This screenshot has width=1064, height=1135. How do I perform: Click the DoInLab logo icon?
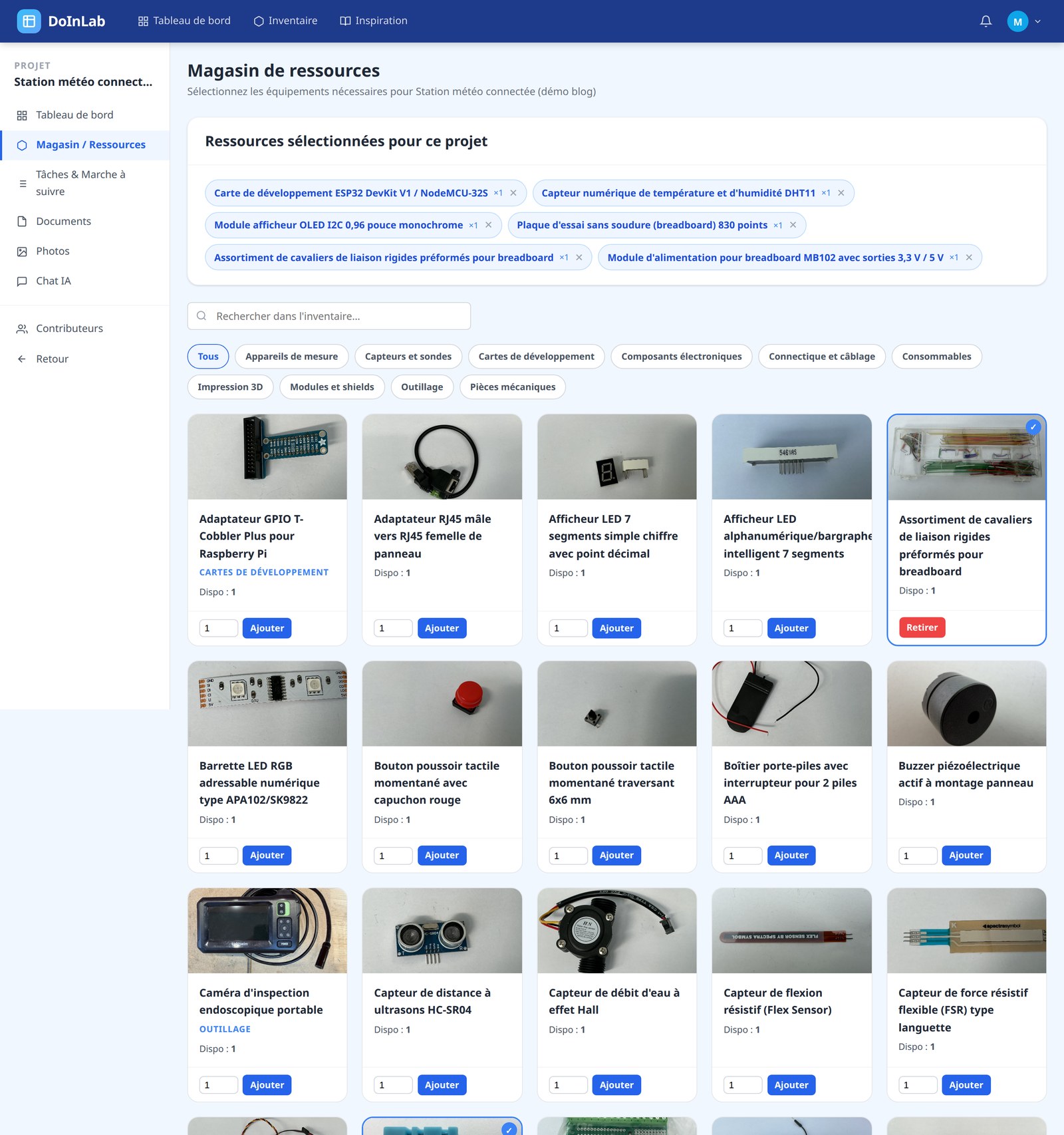(29, 21)
